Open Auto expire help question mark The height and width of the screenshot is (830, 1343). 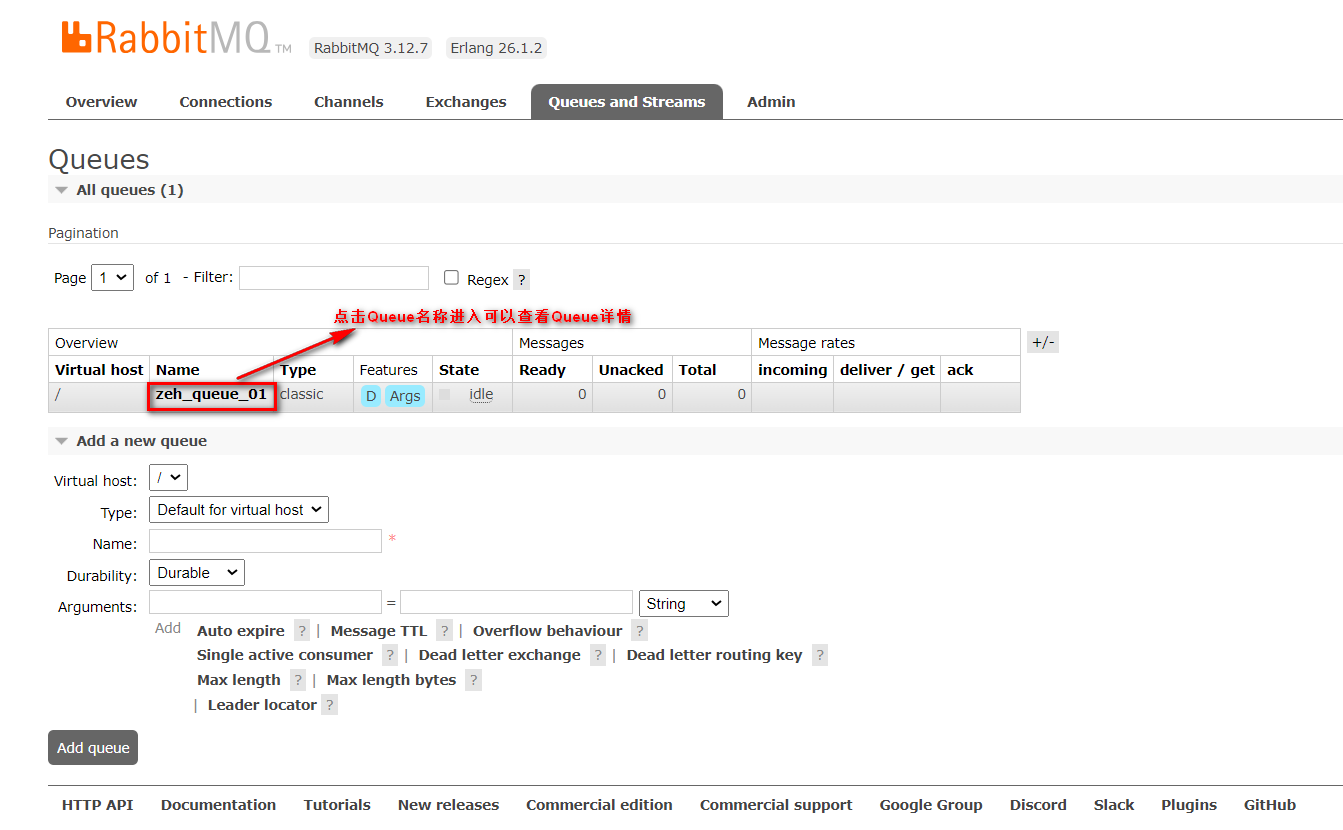(x=302, y=631)
